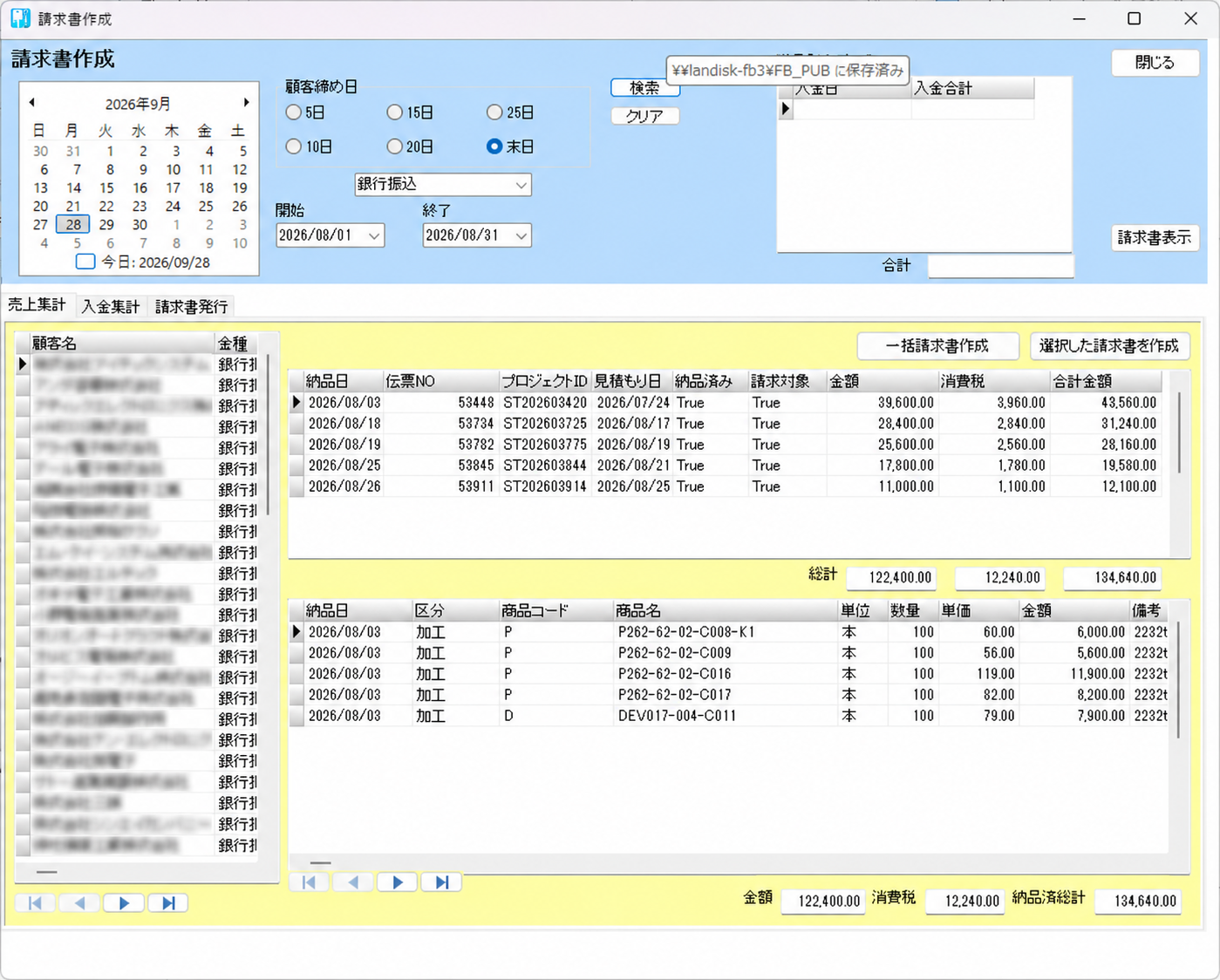The width and height of the screenshot is (1220, 980).
Task: Click the delivery grid vertical scrollbar
Action: click(1180, 433)
